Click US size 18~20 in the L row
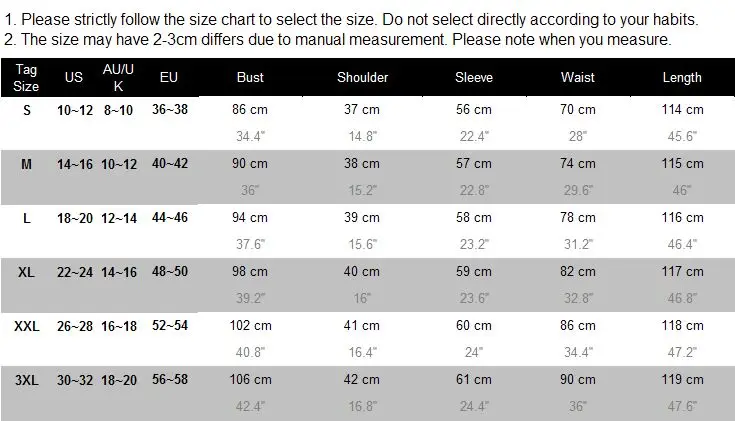This screenshot has height=421, width=735. 75,218
